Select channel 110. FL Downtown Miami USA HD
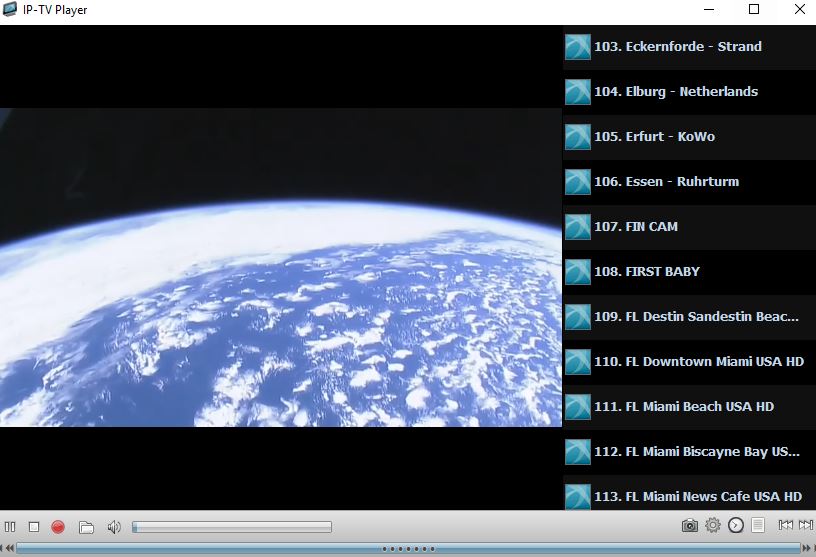Screen dimensions: 816x557 pos(689,362)
